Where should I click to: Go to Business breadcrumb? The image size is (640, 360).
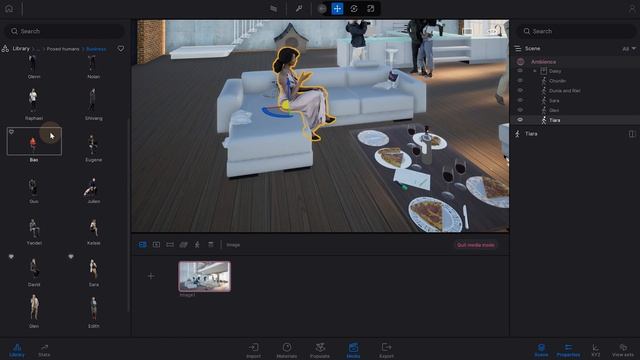tap(96, 49)
